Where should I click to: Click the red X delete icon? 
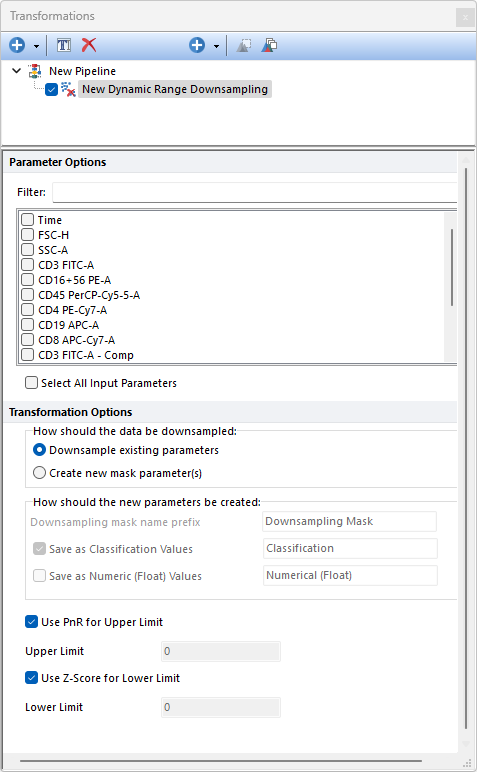click(89, 45)
